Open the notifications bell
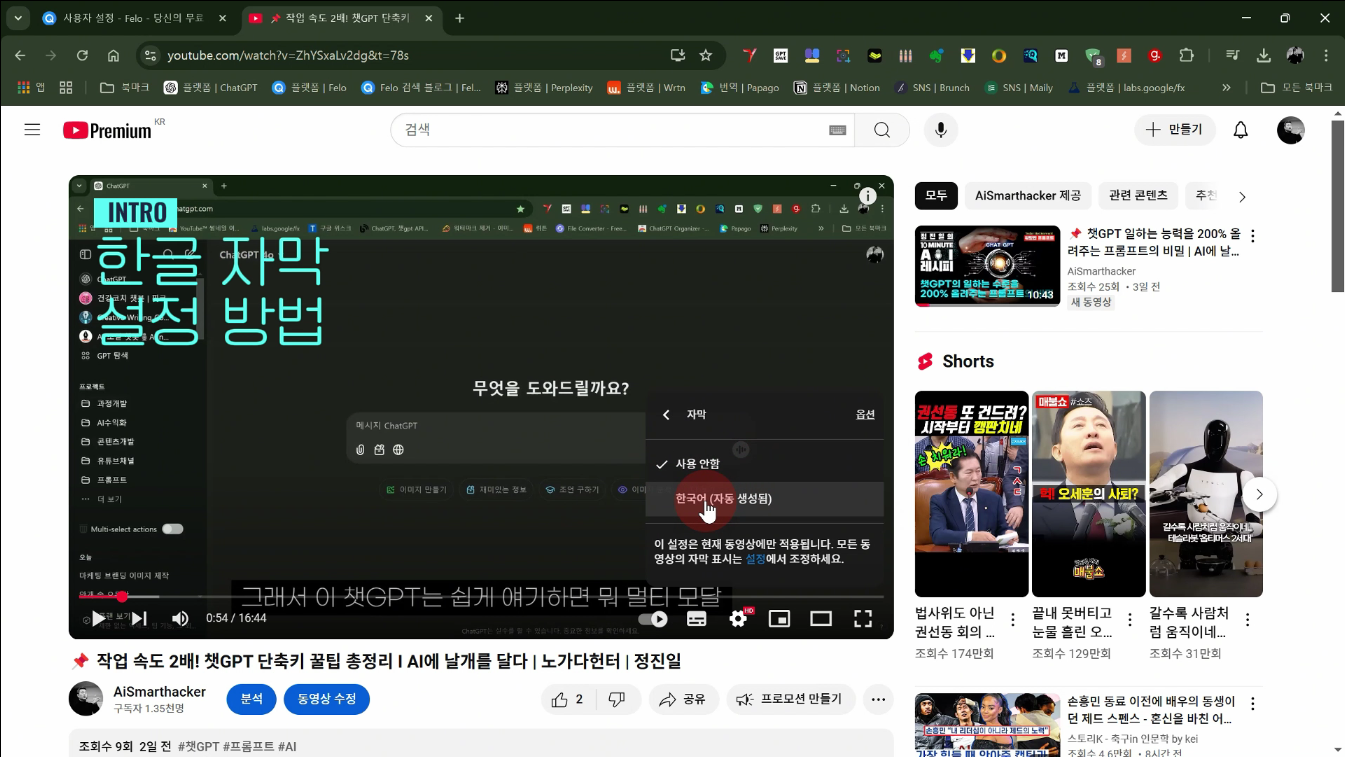The width and height of the screenshot is (1345, 757). point(1240,130)
